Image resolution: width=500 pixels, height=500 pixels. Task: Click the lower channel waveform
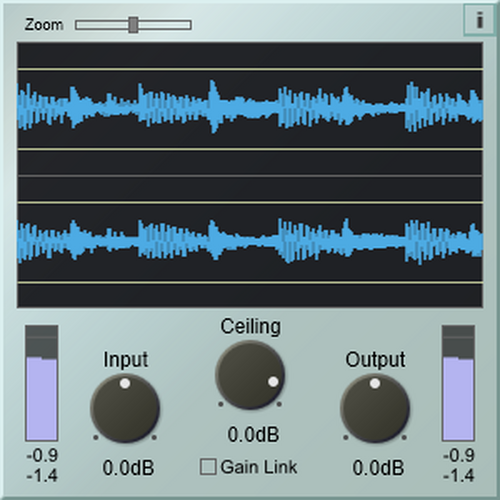coord(250,242)
